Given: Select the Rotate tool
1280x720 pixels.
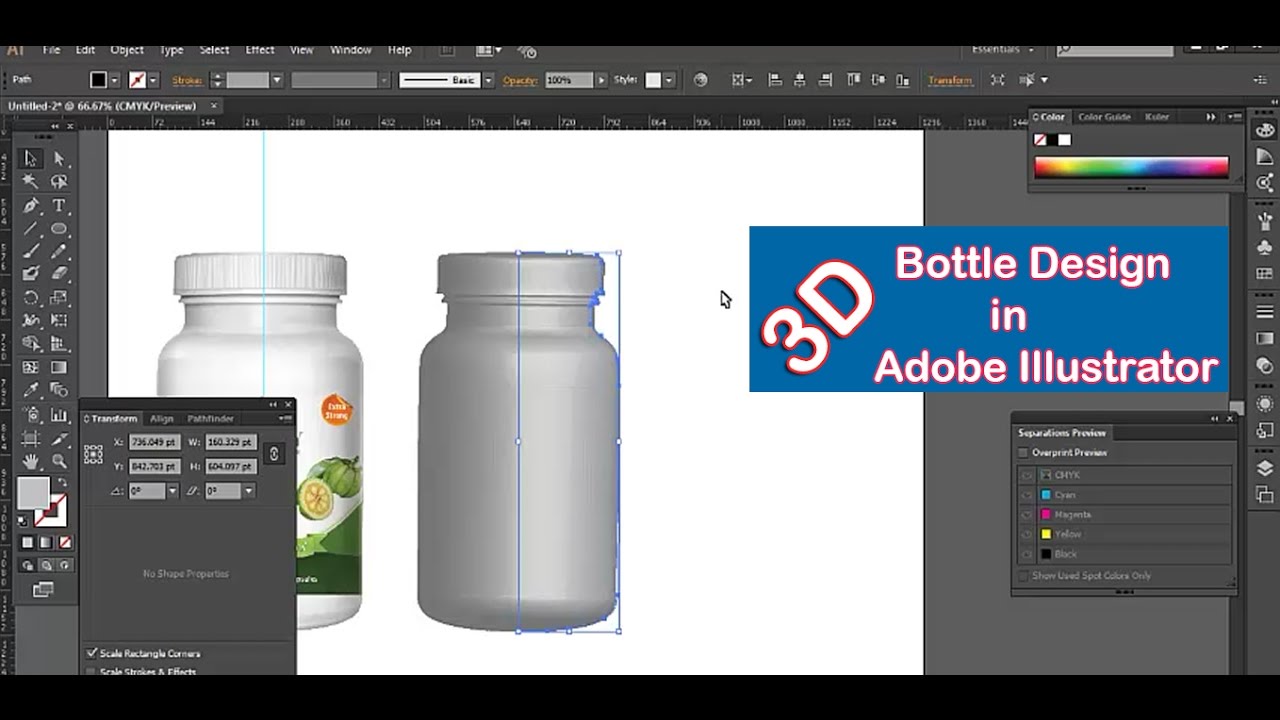Looking at the screenshot, I should pos(31,297).
